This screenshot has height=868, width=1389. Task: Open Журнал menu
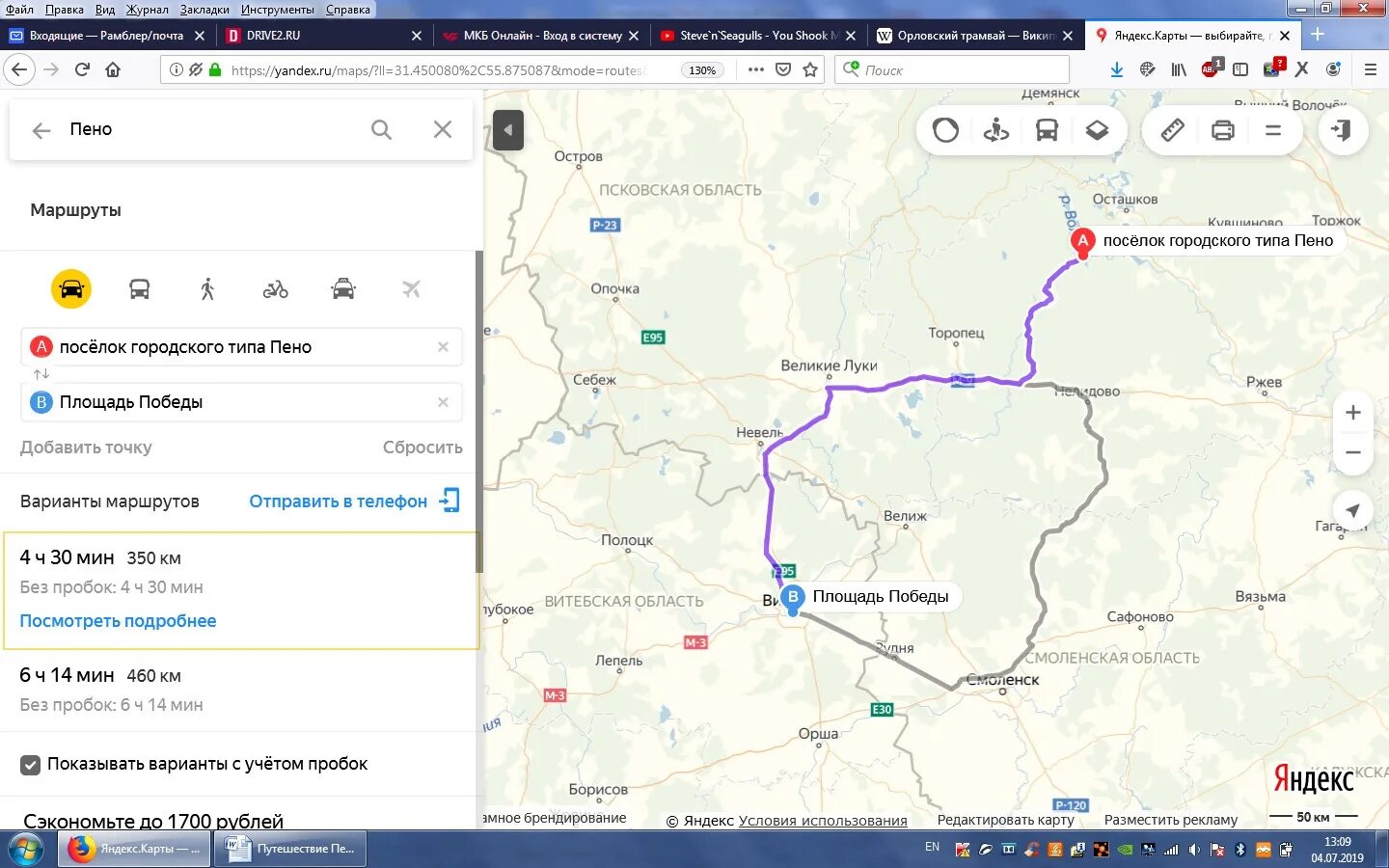click(148, 10)
